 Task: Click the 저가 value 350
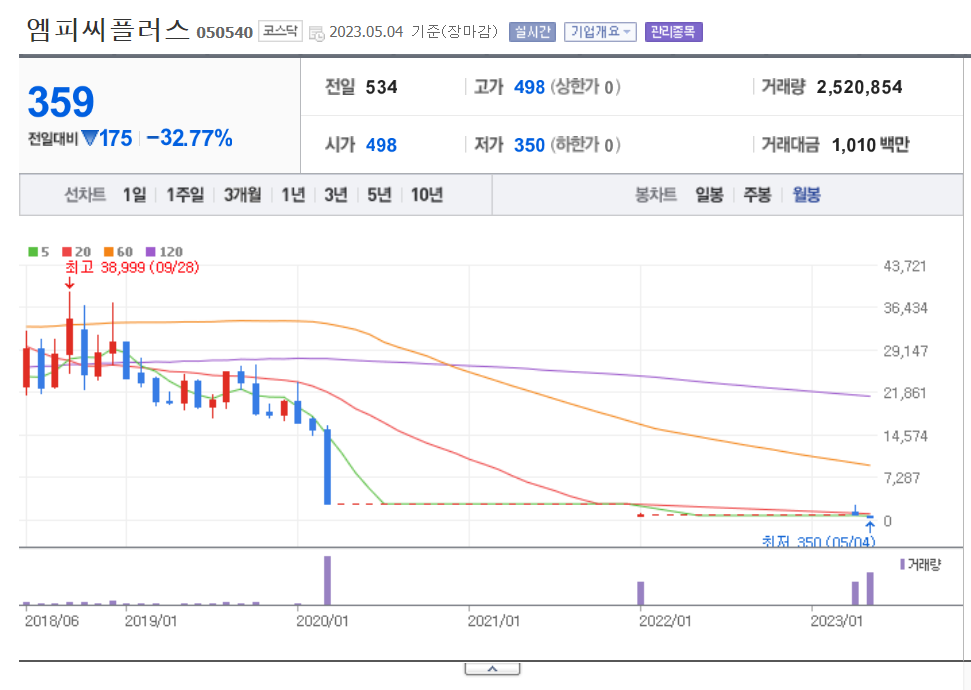tap(529, 145)
